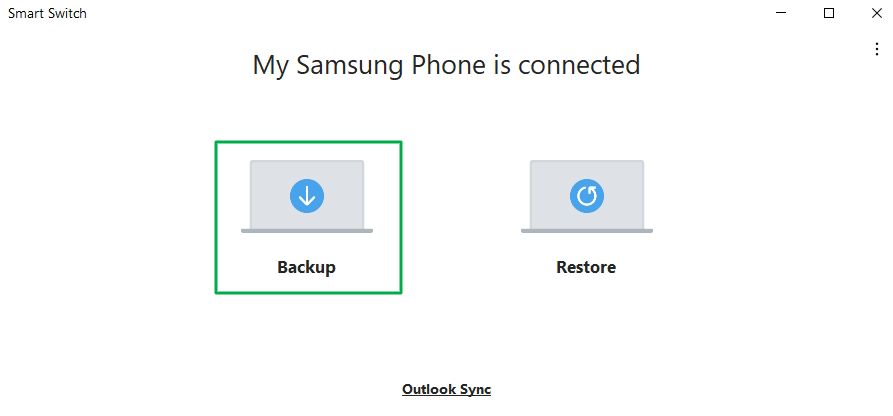This screenshot has height=416, width=893.
Task: Click the word 'connected' in the heading
Action: pos(581,65)
